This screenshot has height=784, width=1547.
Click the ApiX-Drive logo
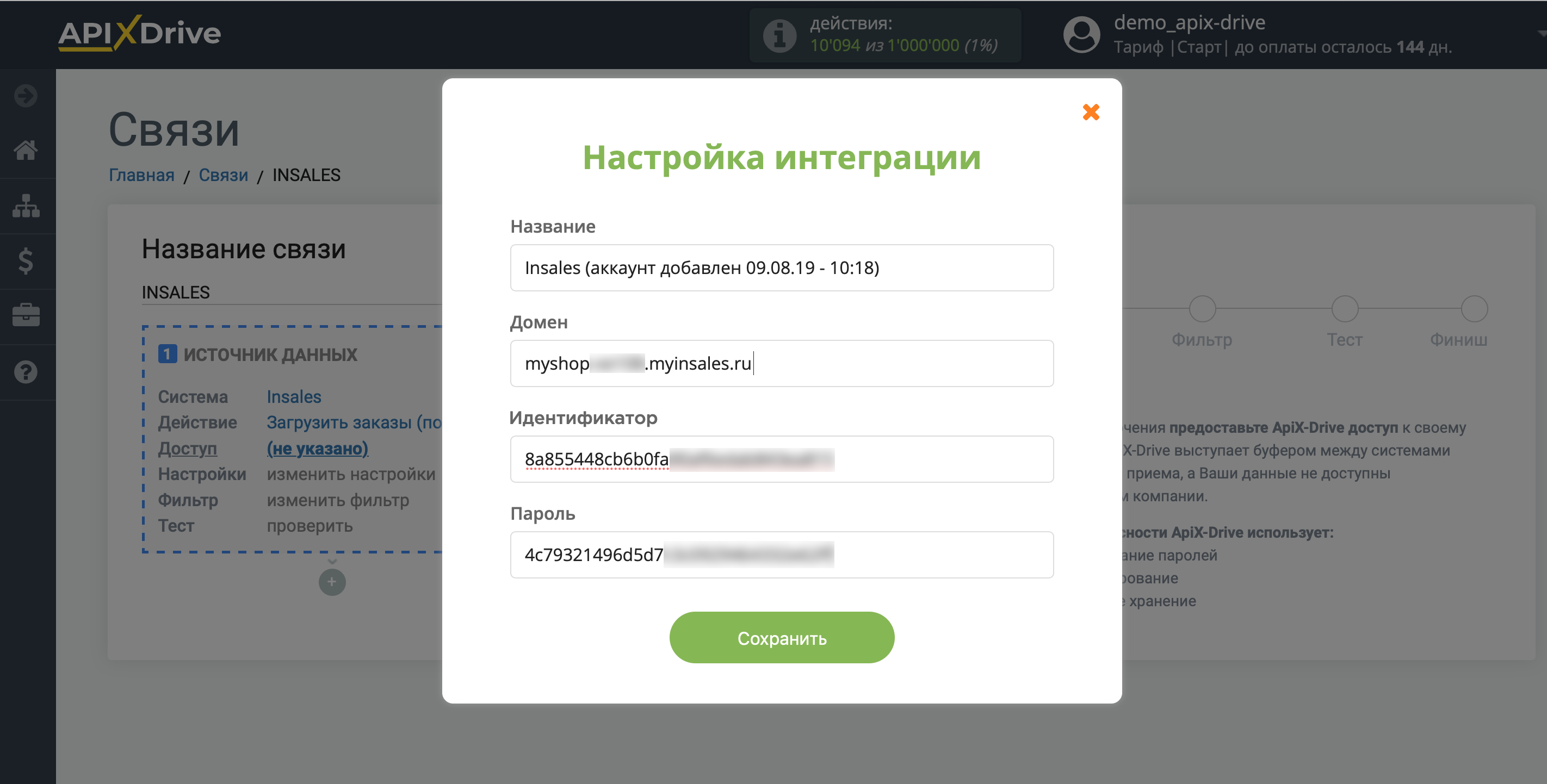[140, 33]
